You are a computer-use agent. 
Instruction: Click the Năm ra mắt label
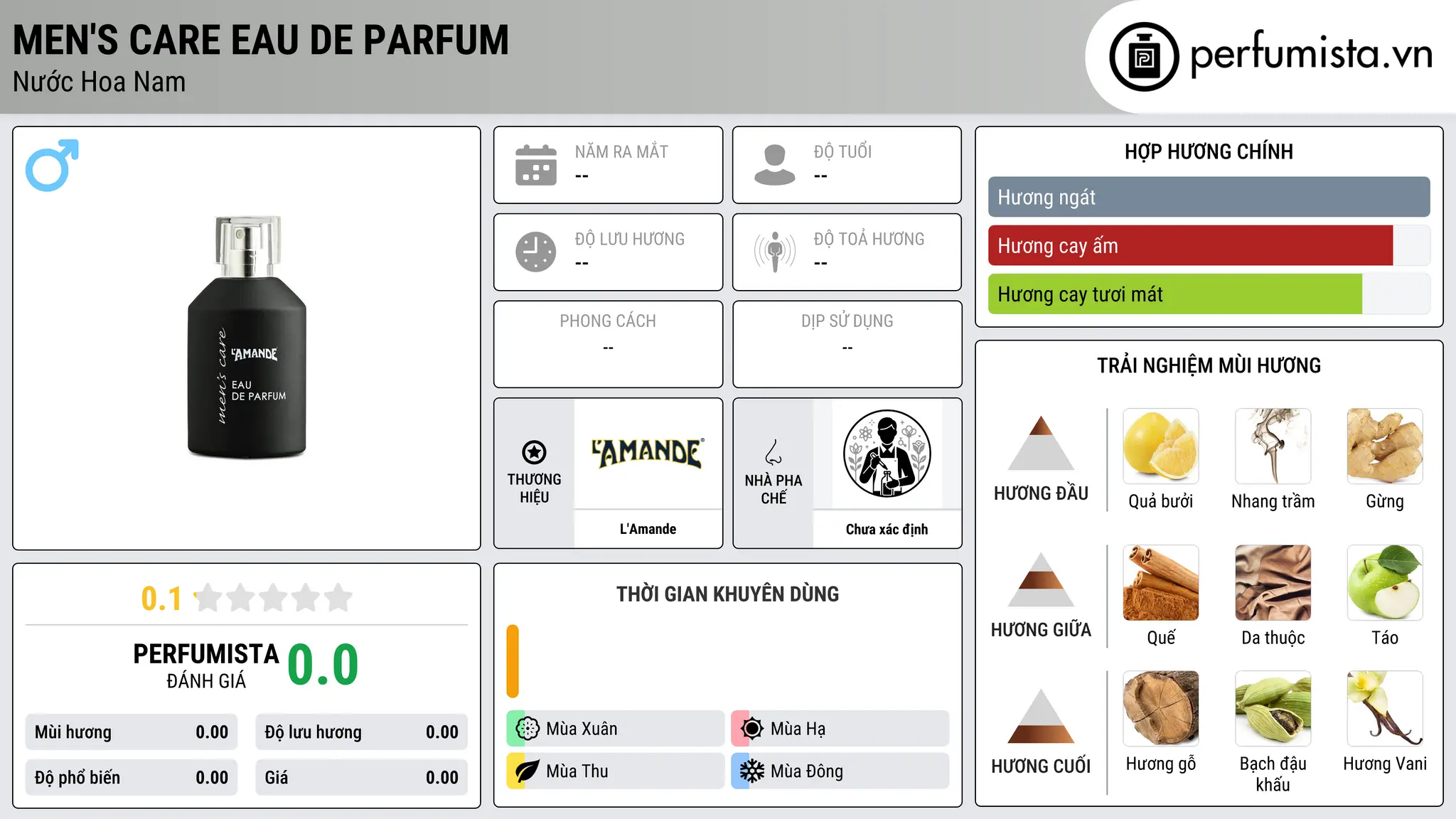pyautogui.click(x=621, y=151)
